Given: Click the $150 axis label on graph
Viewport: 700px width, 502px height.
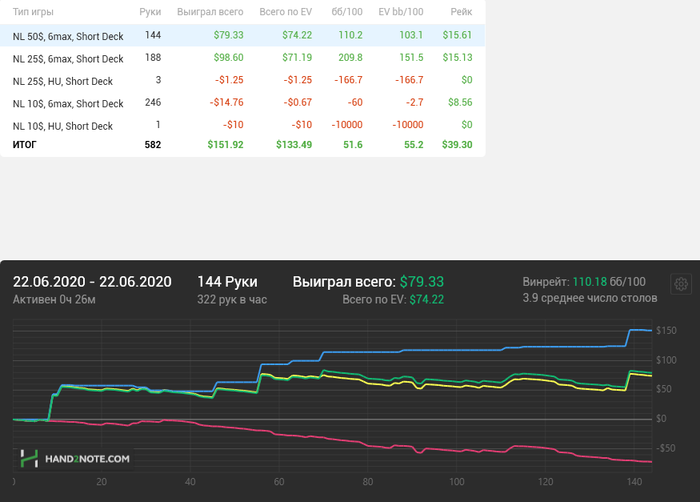Looking at the screenshot, I should [666, 330].
